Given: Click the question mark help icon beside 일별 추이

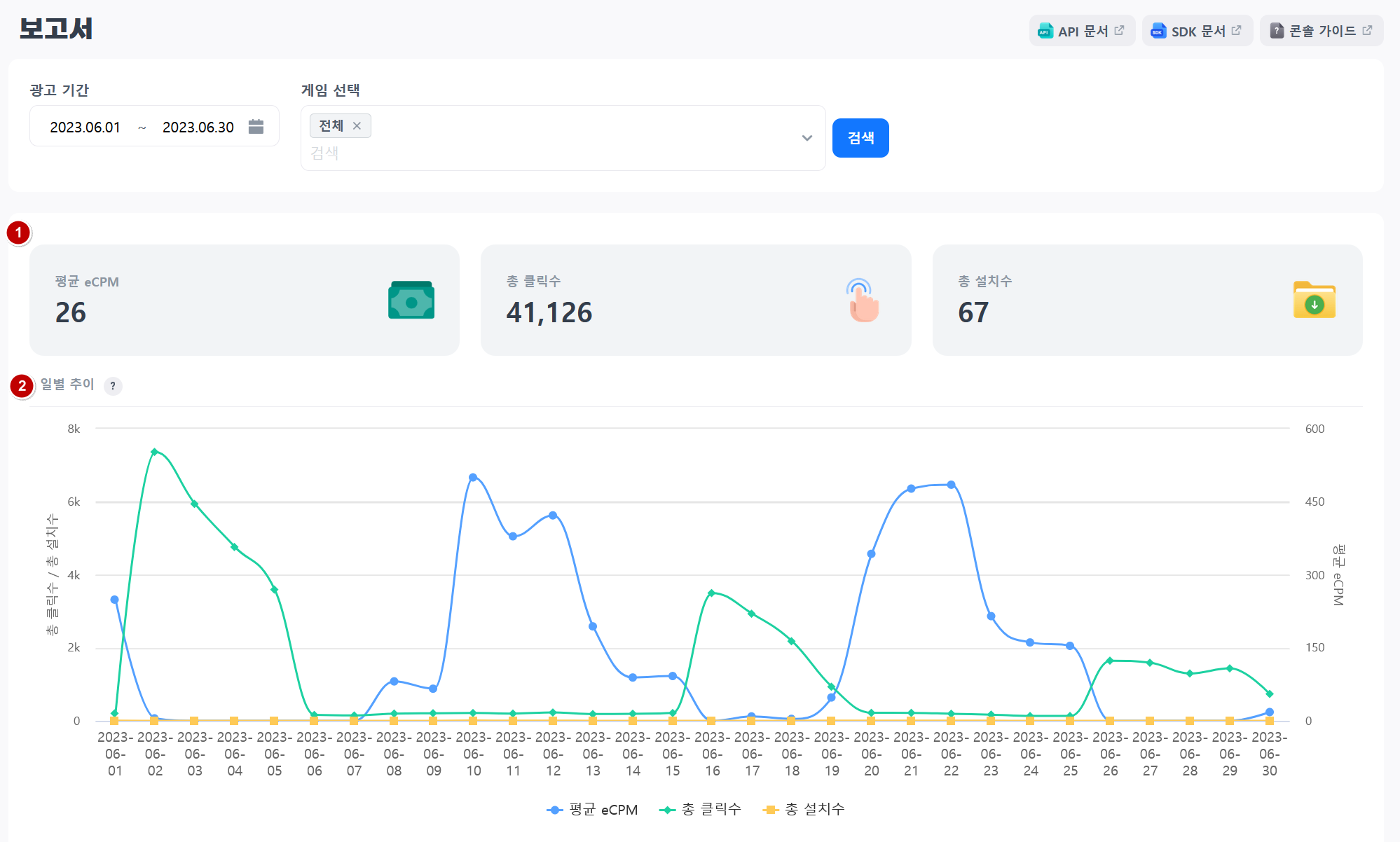Looking at the screenshot, I should (113, 386).
